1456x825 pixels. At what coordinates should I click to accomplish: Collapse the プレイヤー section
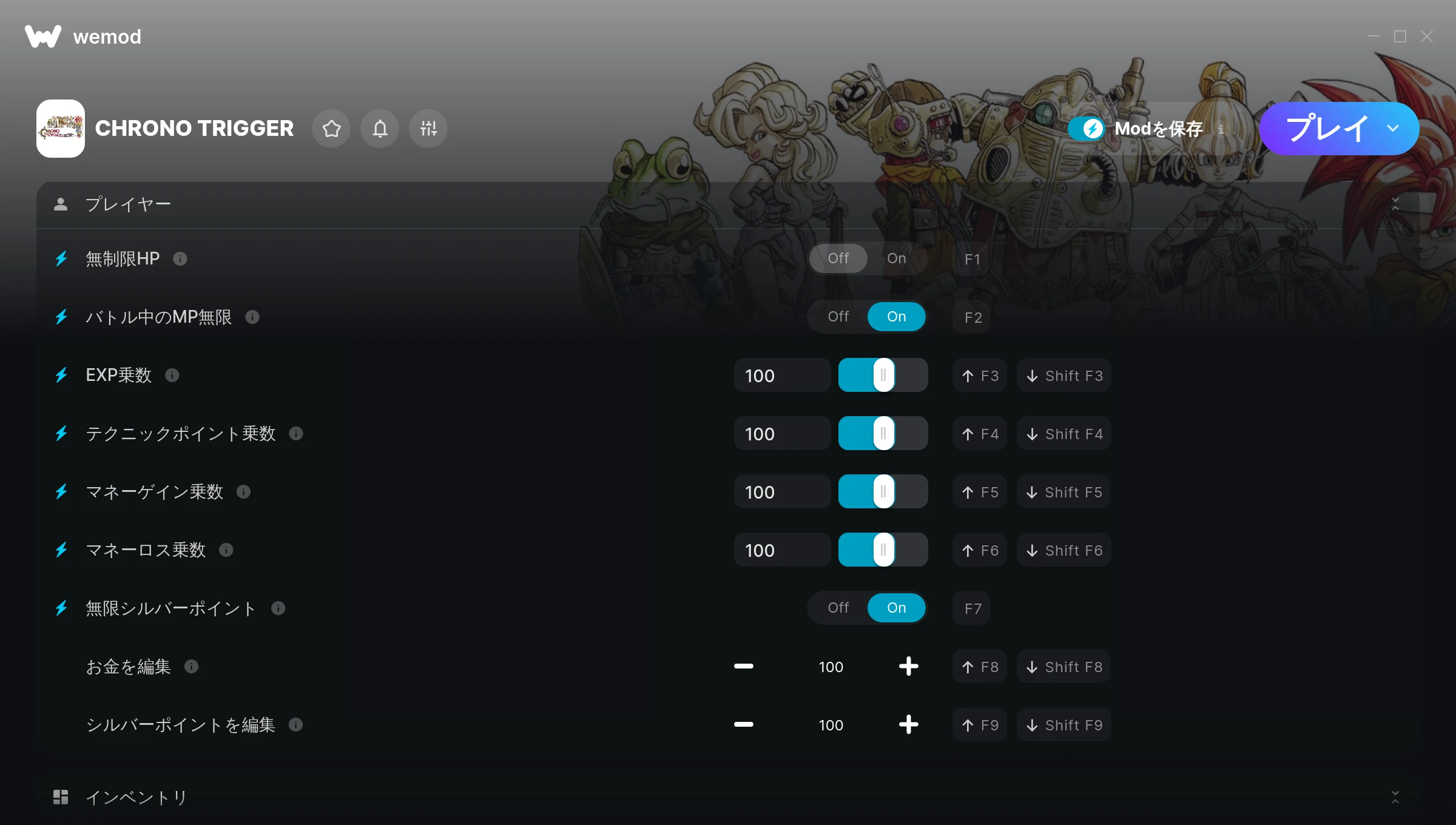point(1395,204)
